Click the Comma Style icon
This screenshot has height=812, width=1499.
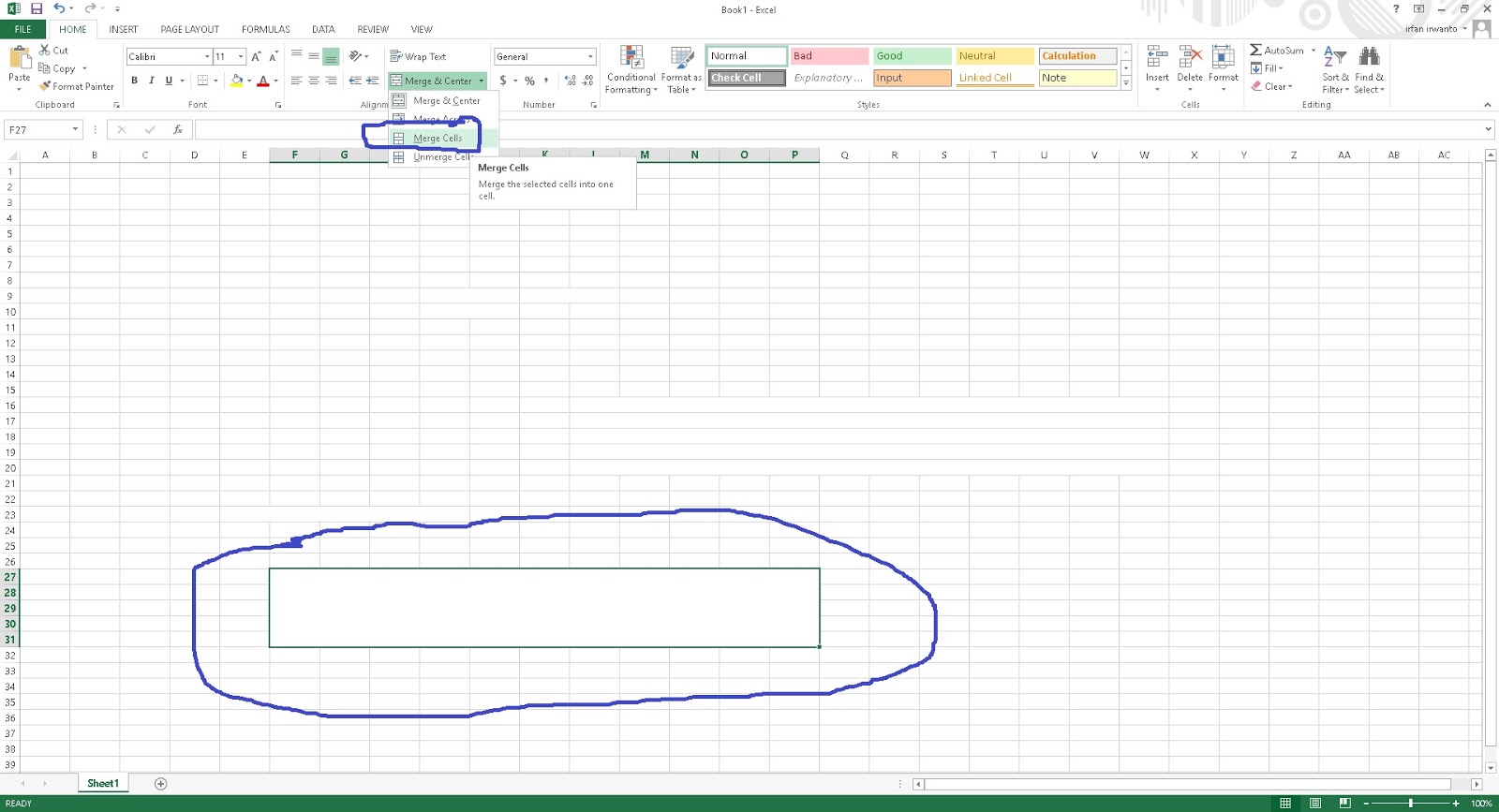pyautogui.click(x=546, y=81)
